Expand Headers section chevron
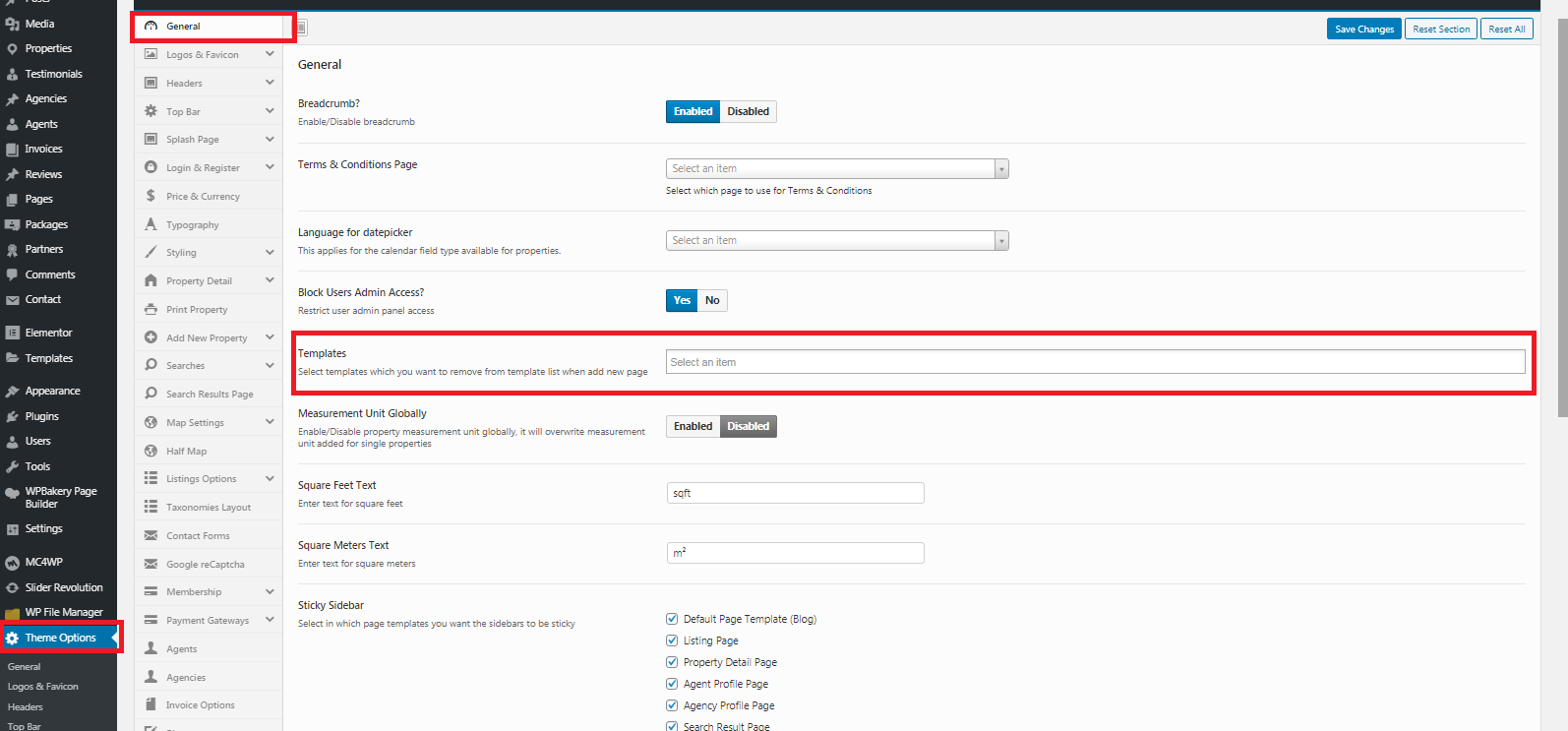Viewport: 1568px width, 731px height. click(270, 83)
